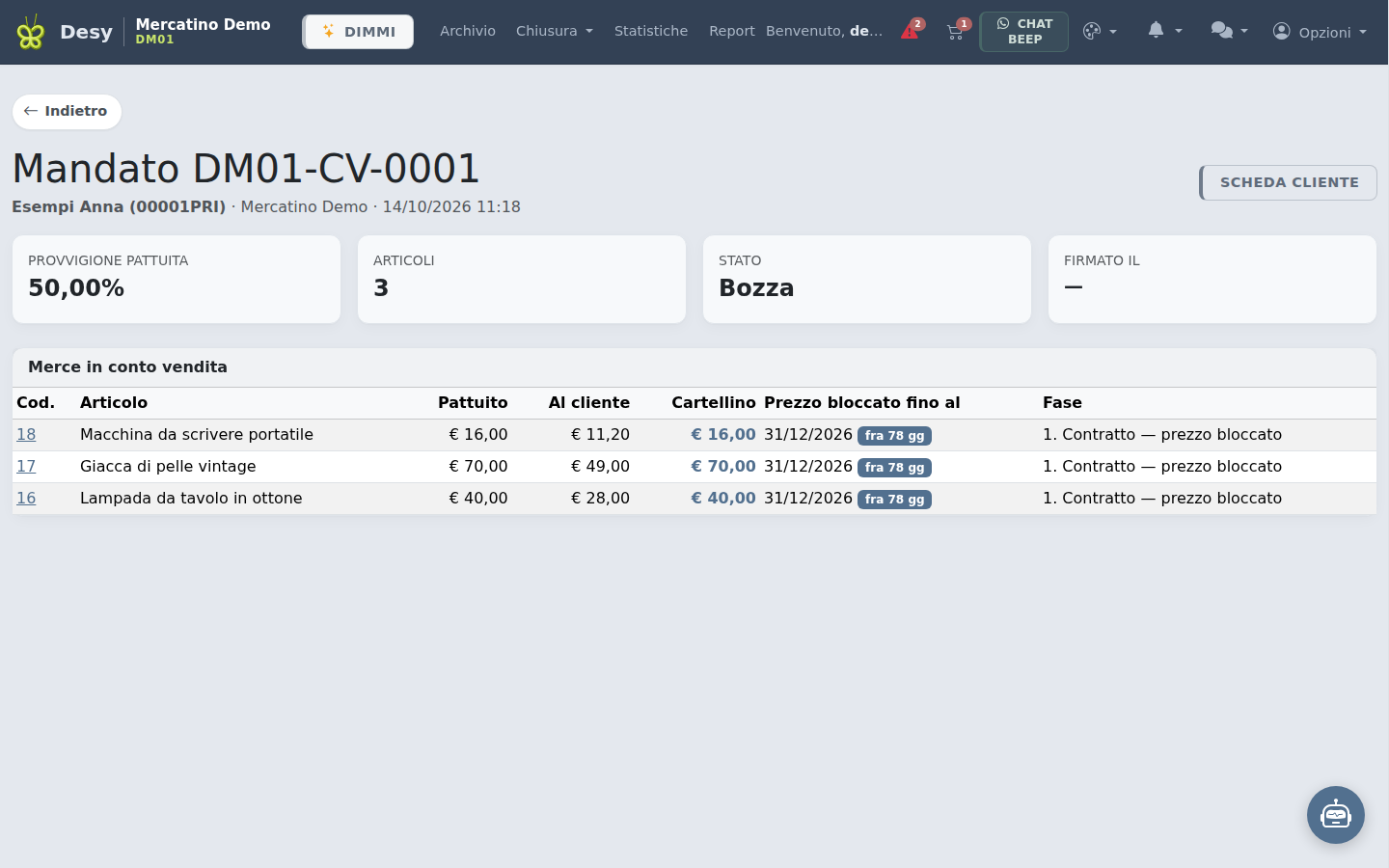Open article code 18 link

point(26,435)
